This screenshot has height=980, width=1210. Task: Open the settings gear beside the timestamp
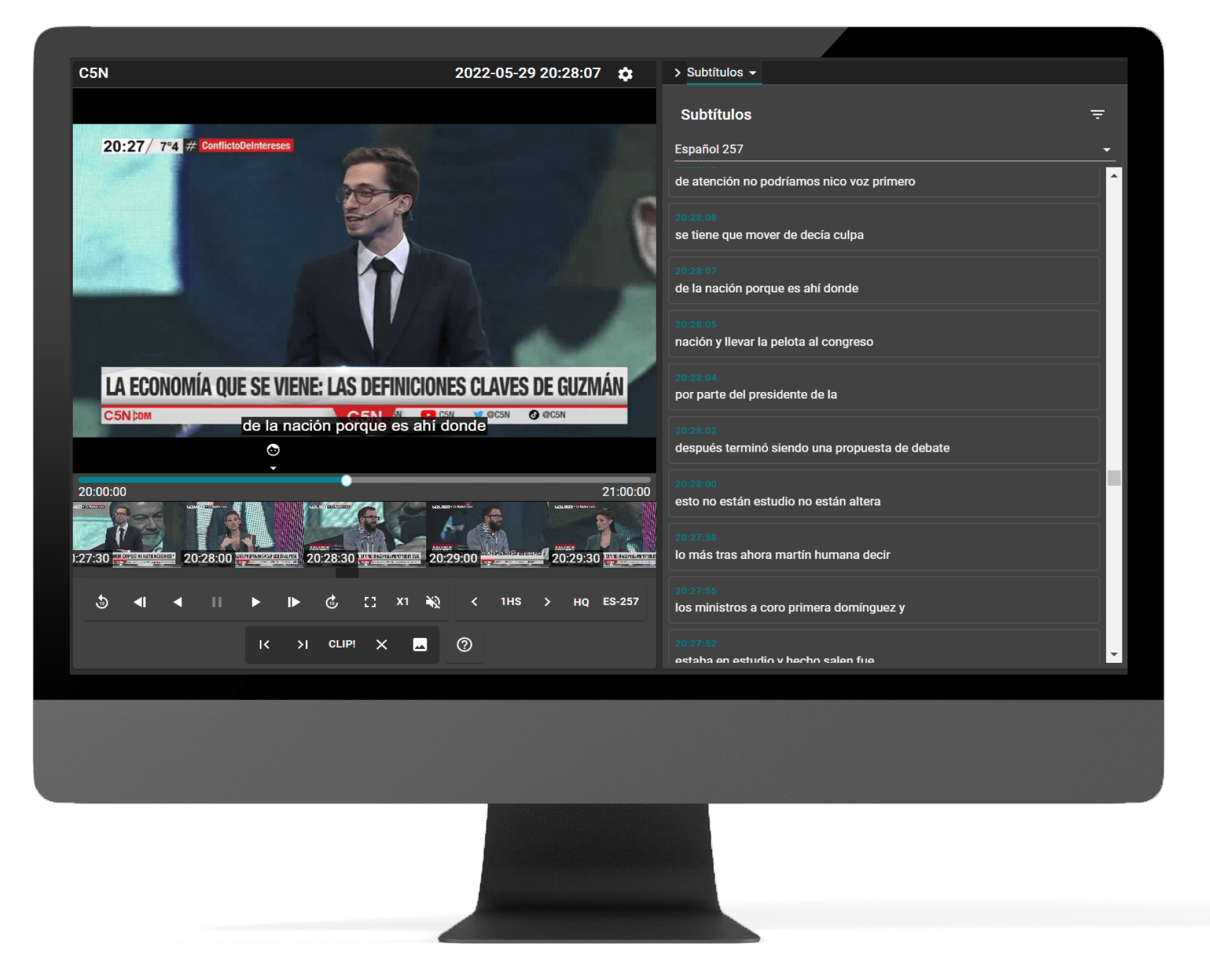tap(625, 74)
